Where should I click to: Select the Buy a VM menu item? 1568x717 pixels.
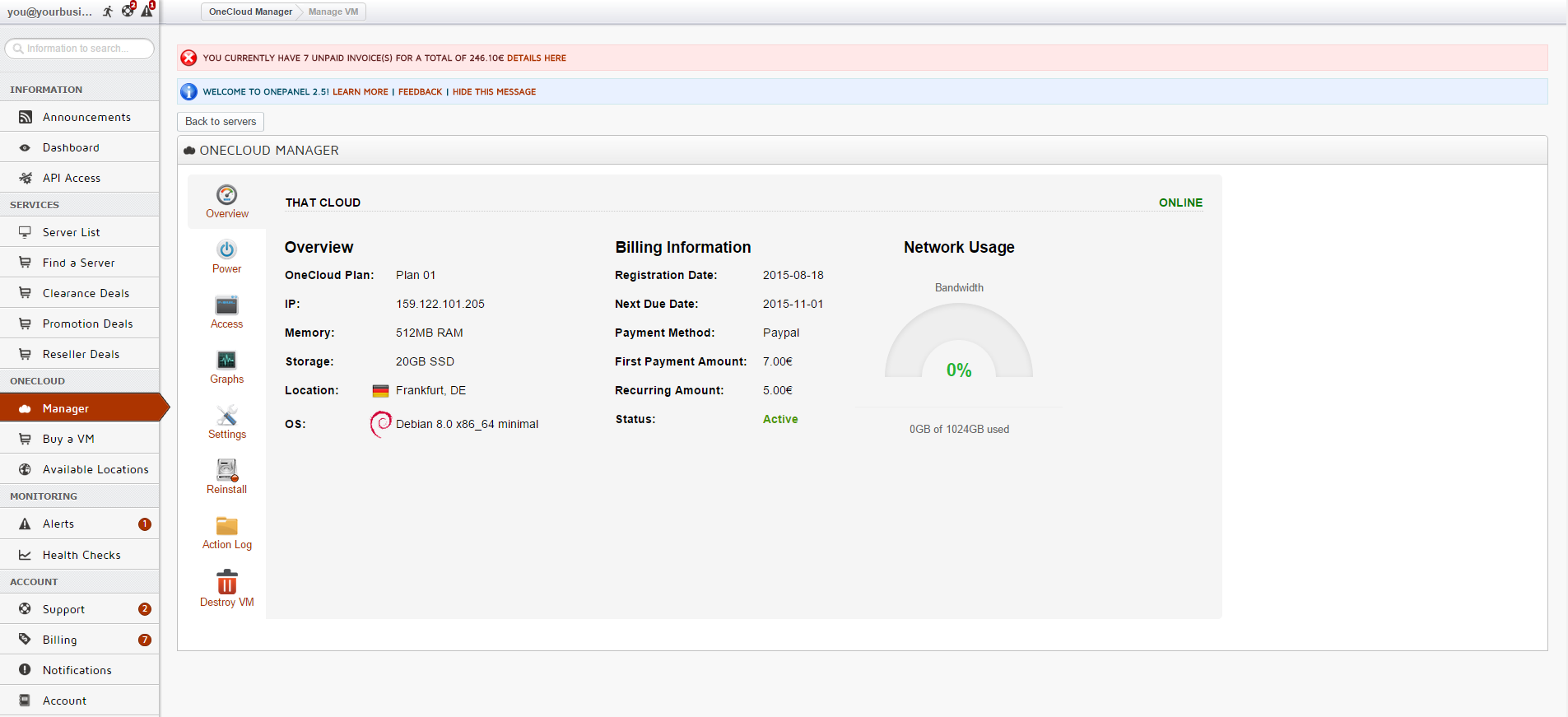68,440
